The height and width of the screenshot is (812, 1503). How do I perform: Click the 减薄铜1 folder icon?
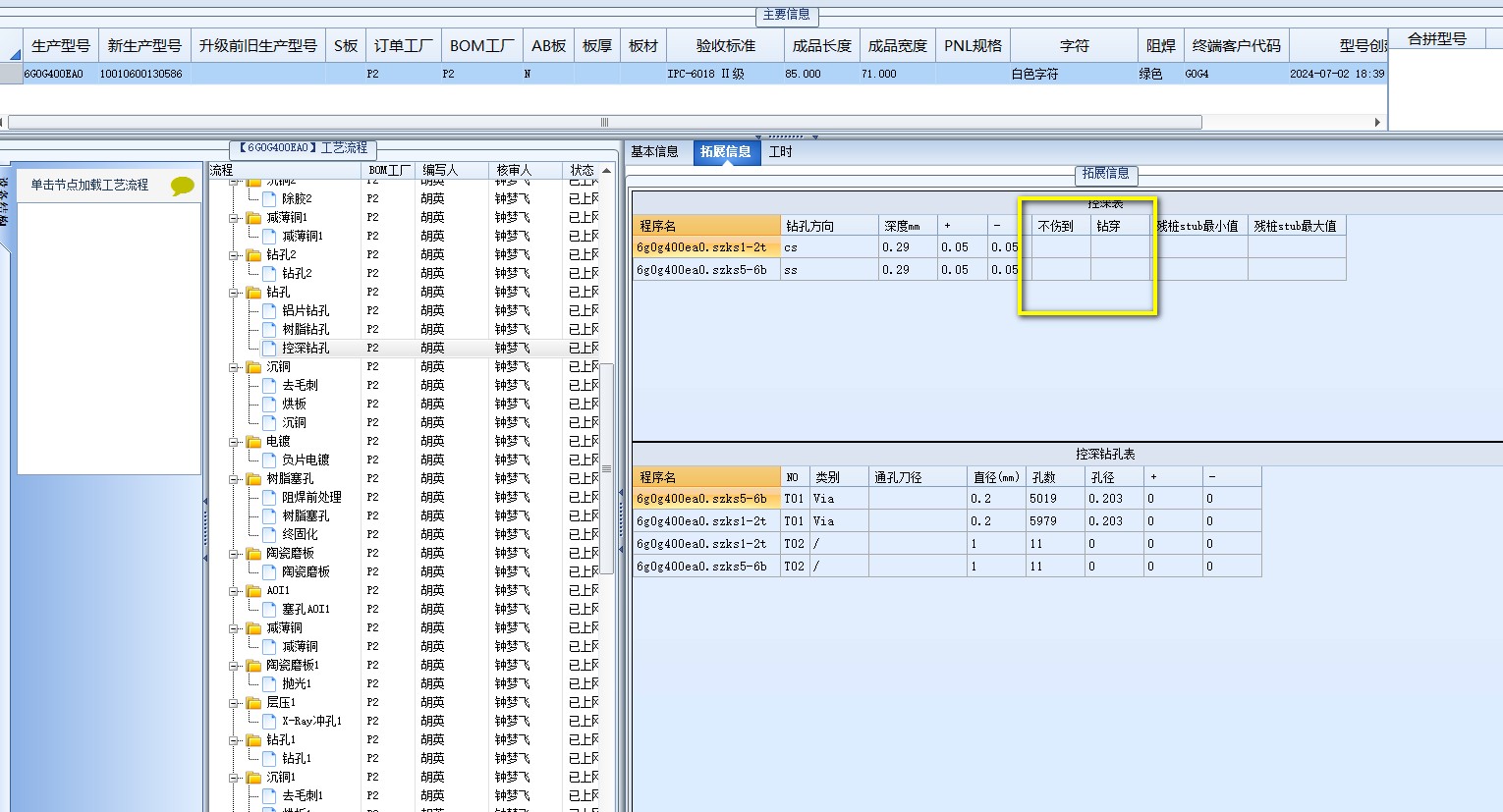(253, 218)
